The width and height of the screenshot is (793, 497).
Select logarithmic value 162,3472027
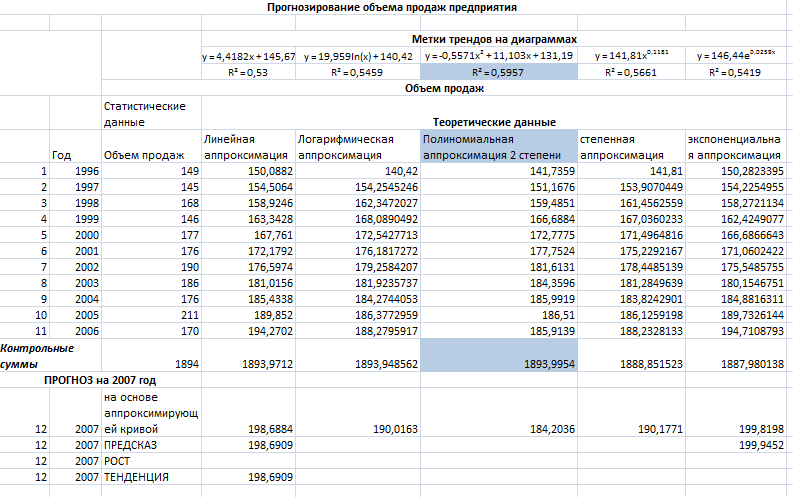[x=386, y=203]
